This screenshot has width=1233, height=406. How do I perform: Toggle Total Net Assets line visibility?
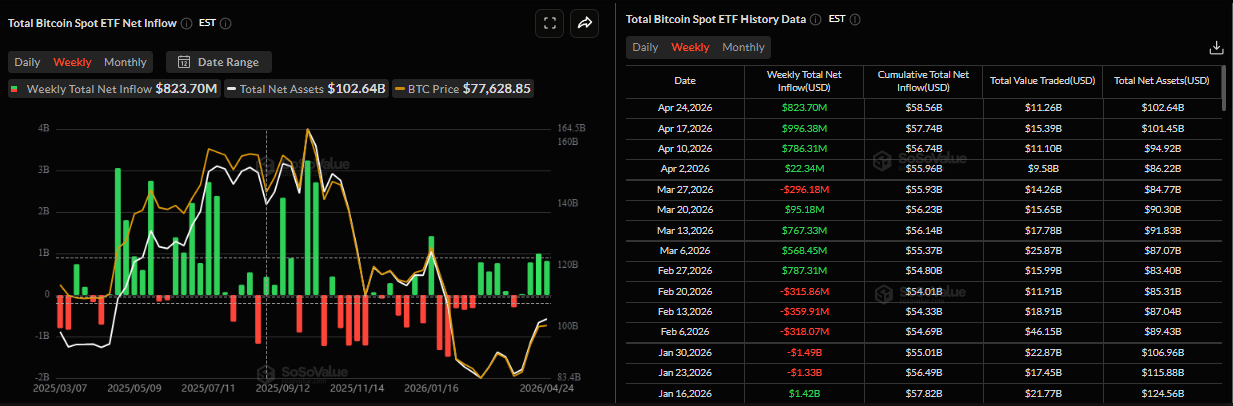coord(307,89)
